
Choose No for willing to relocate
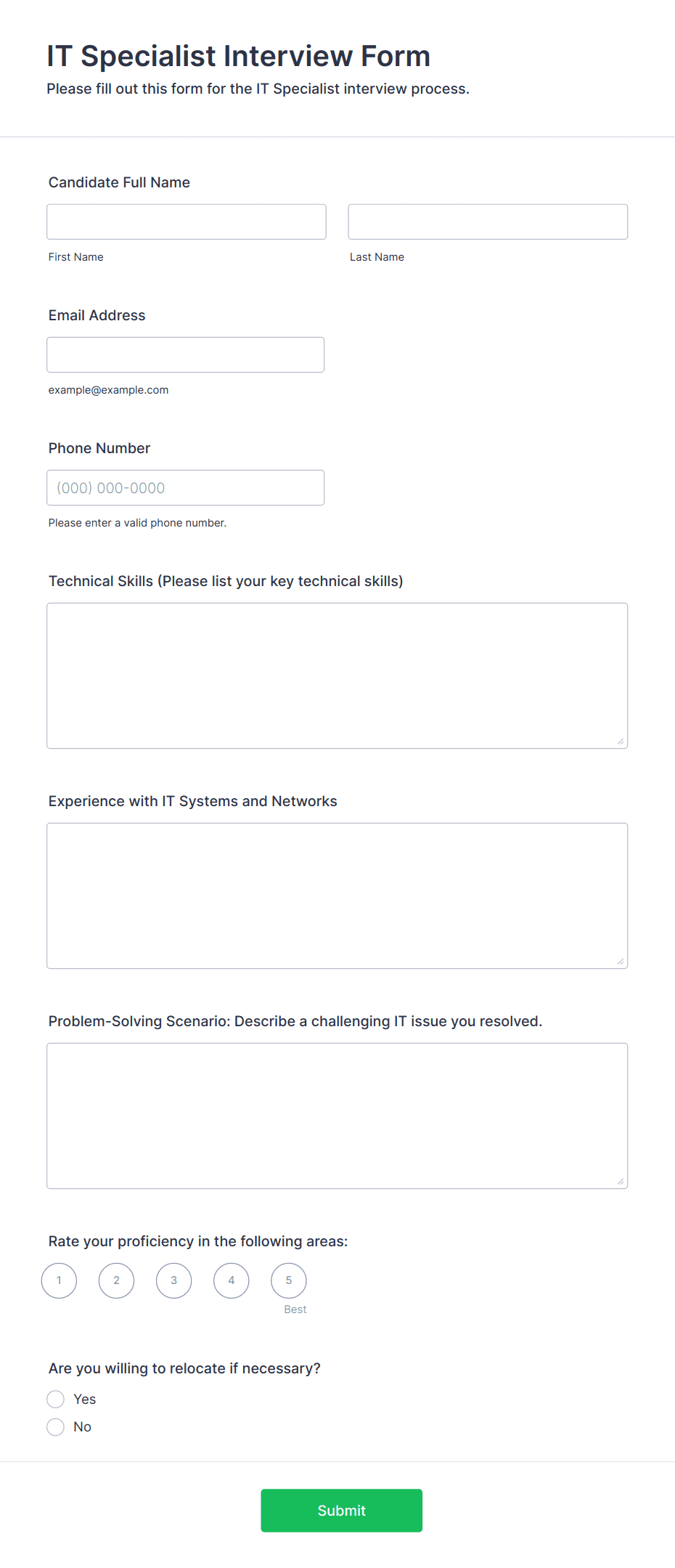(x=56, y=1427)
